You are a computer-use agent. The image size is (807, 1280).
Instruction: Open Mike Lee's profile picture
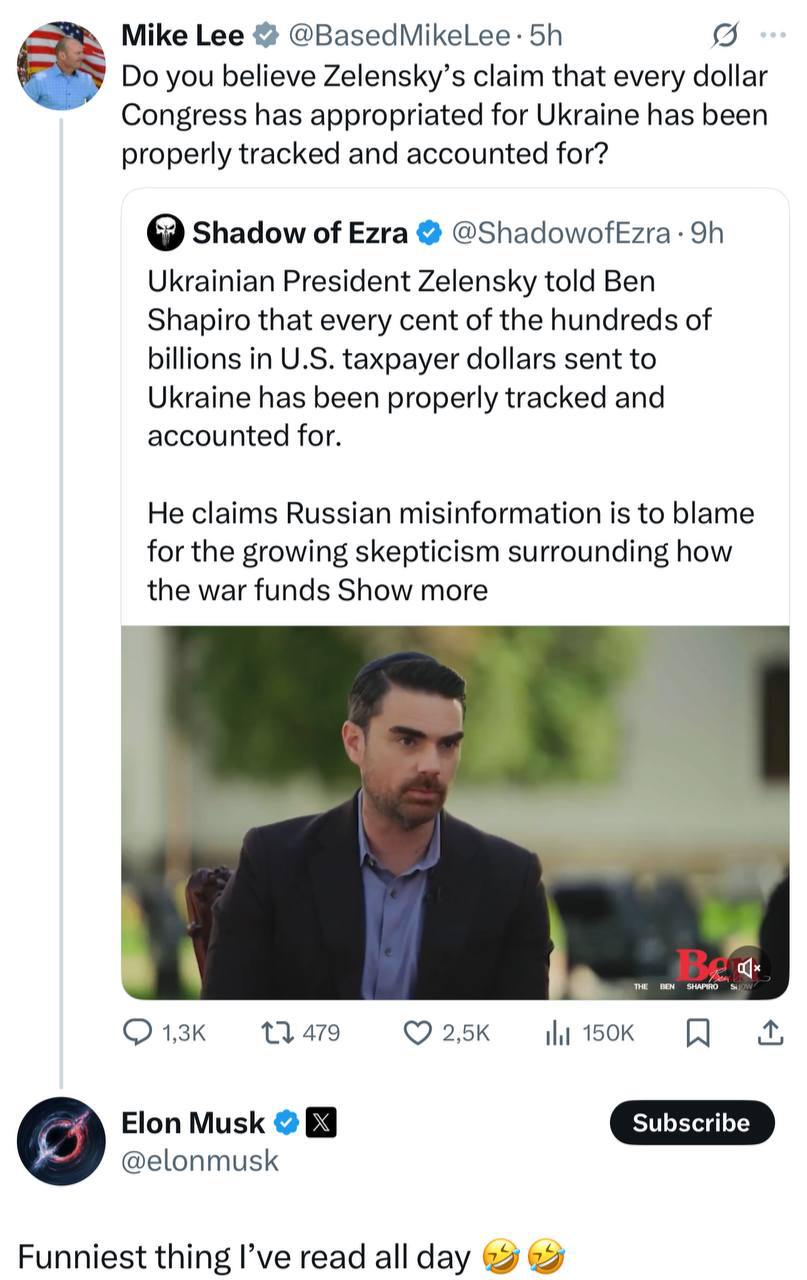[61, 66]
